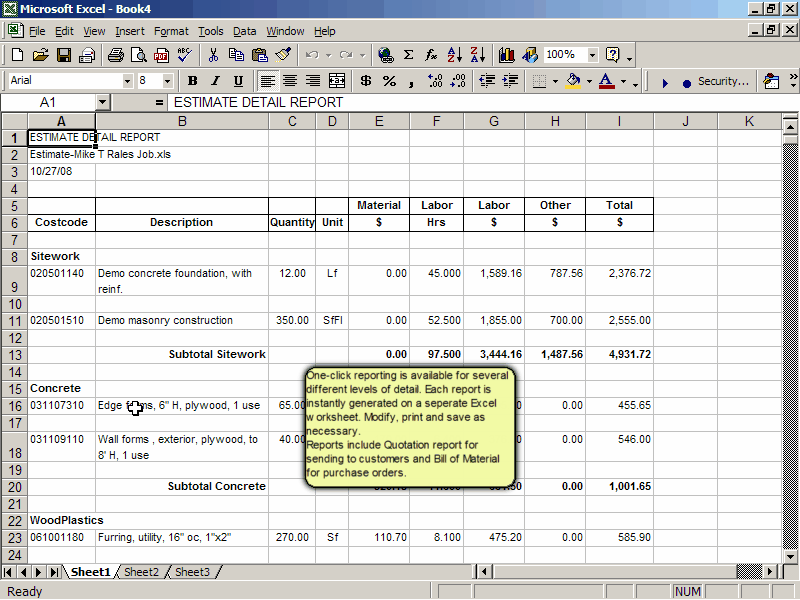Click Increase Indent icon
The image size is (800, 600).
pyautogui.click(x=510, y=81)
